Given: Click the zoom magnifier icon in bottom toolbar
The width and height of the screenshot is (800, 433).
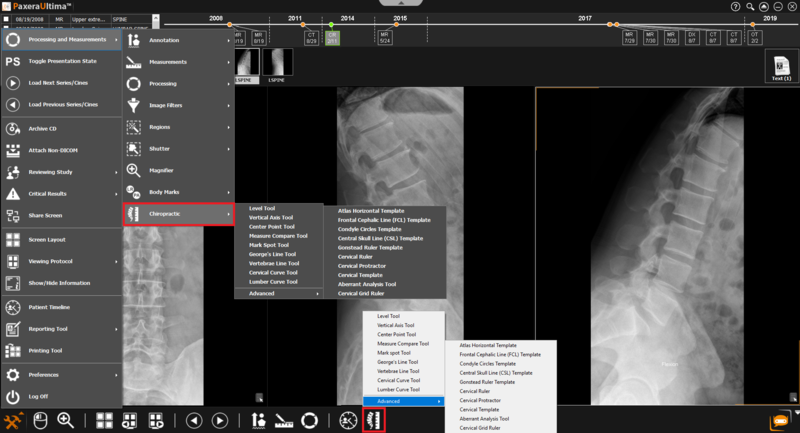Looking at the screenshot, I should pyautogui.click(x=66, y=420).
